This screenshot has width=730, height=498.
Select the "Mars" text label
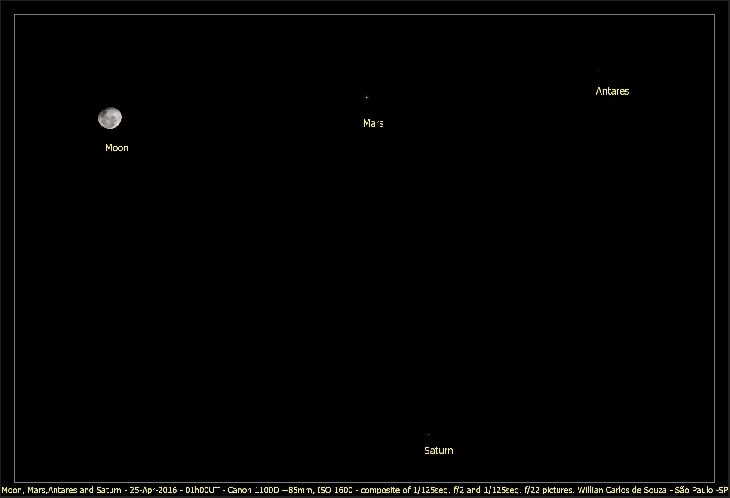[x=373, y=124]
